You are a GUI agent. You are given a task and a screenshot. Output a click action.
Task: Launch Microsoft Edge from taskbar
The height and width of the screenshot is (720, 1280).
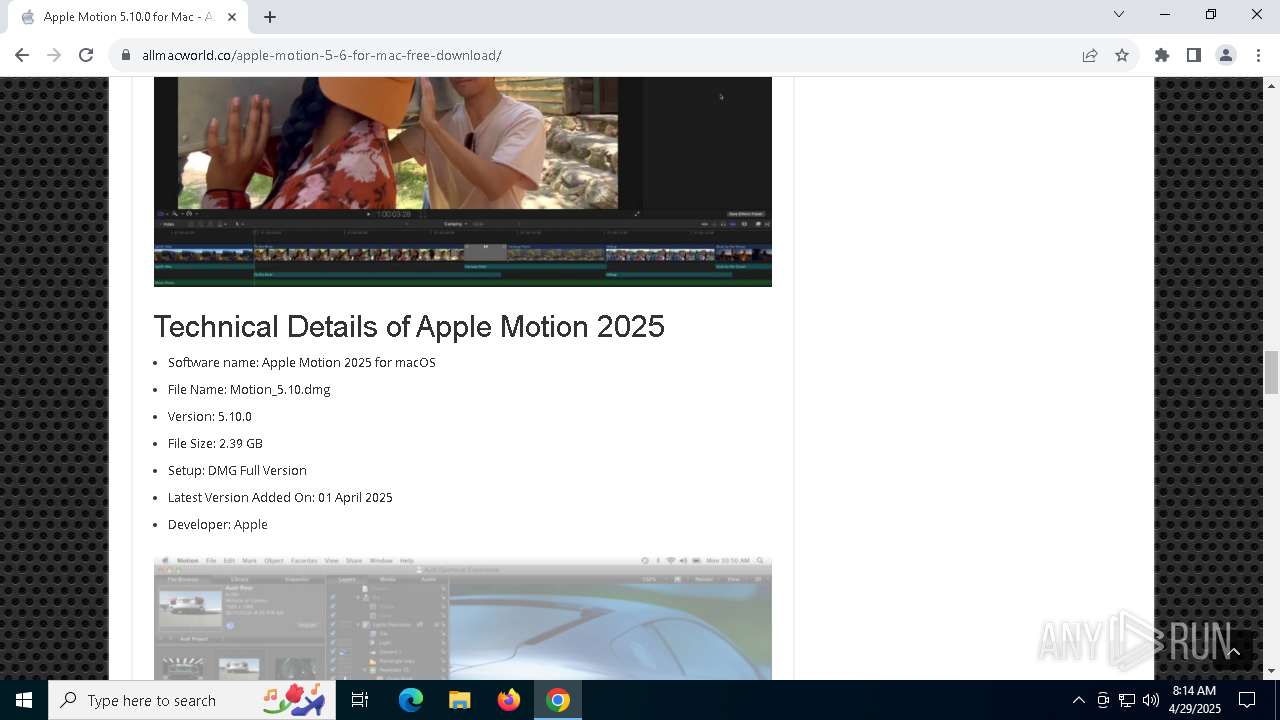[411, 700]
